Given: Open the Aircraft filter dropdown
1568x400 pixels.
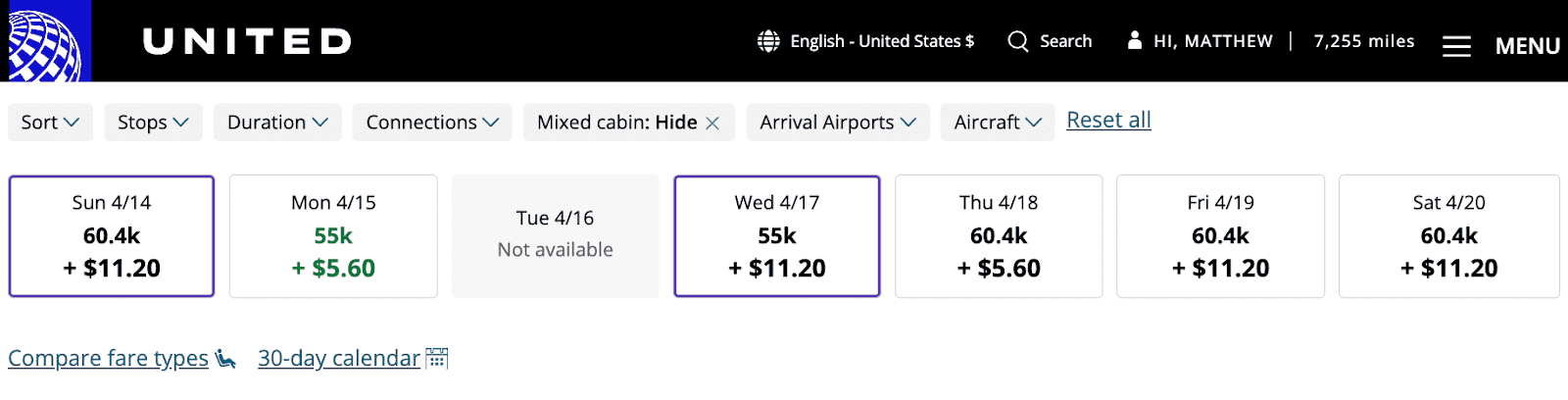Looking at the screenshot, I should point(997,123).
